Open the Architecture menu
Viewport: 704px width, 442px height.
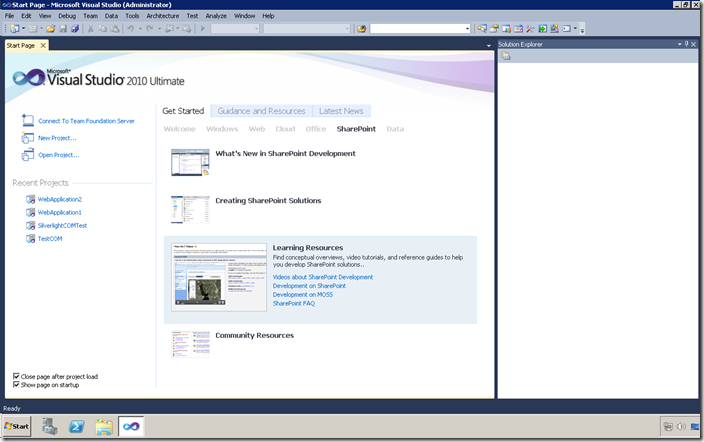[x=163, y=16]
